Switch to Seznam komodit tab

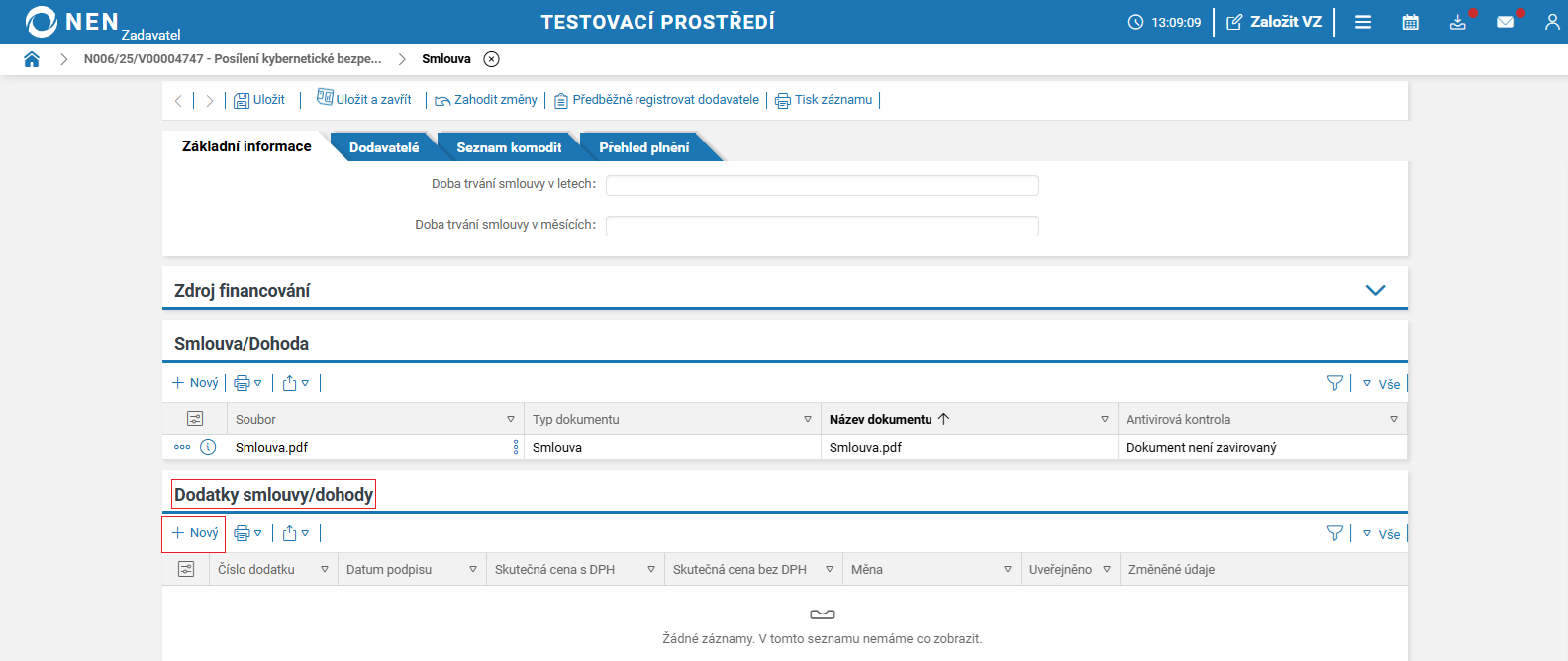tap(509, 147)
